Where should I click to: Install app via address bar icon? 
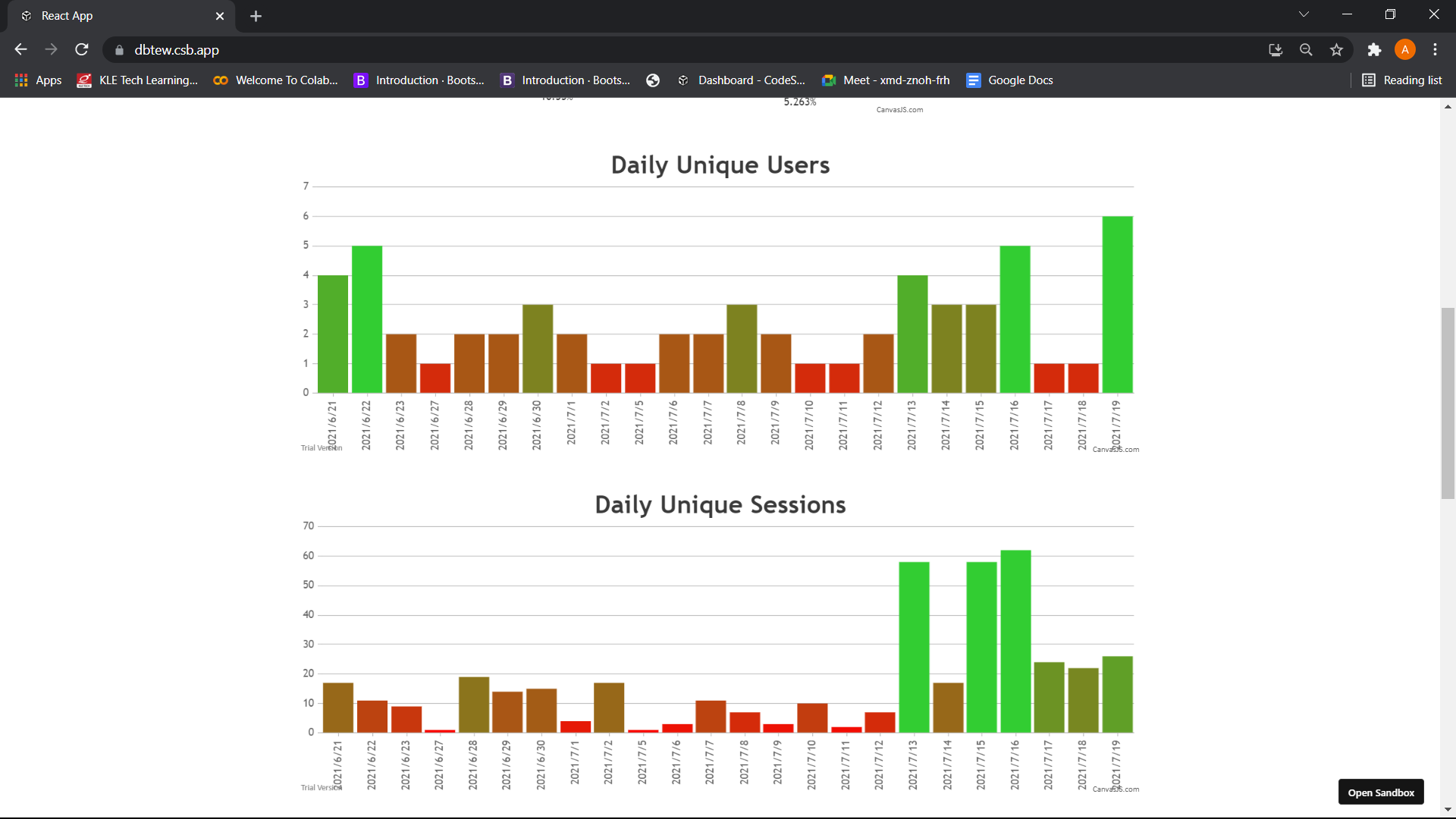click(1276, 50)
